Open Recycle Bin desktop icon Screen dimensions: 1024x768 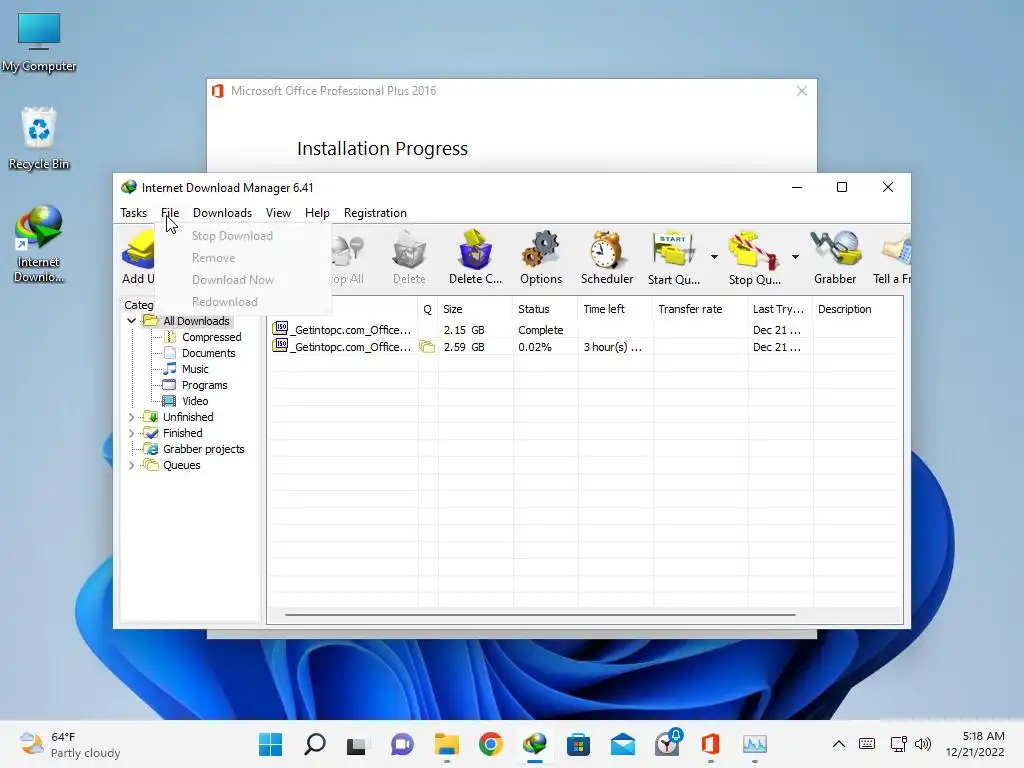(x=39, y=138)
